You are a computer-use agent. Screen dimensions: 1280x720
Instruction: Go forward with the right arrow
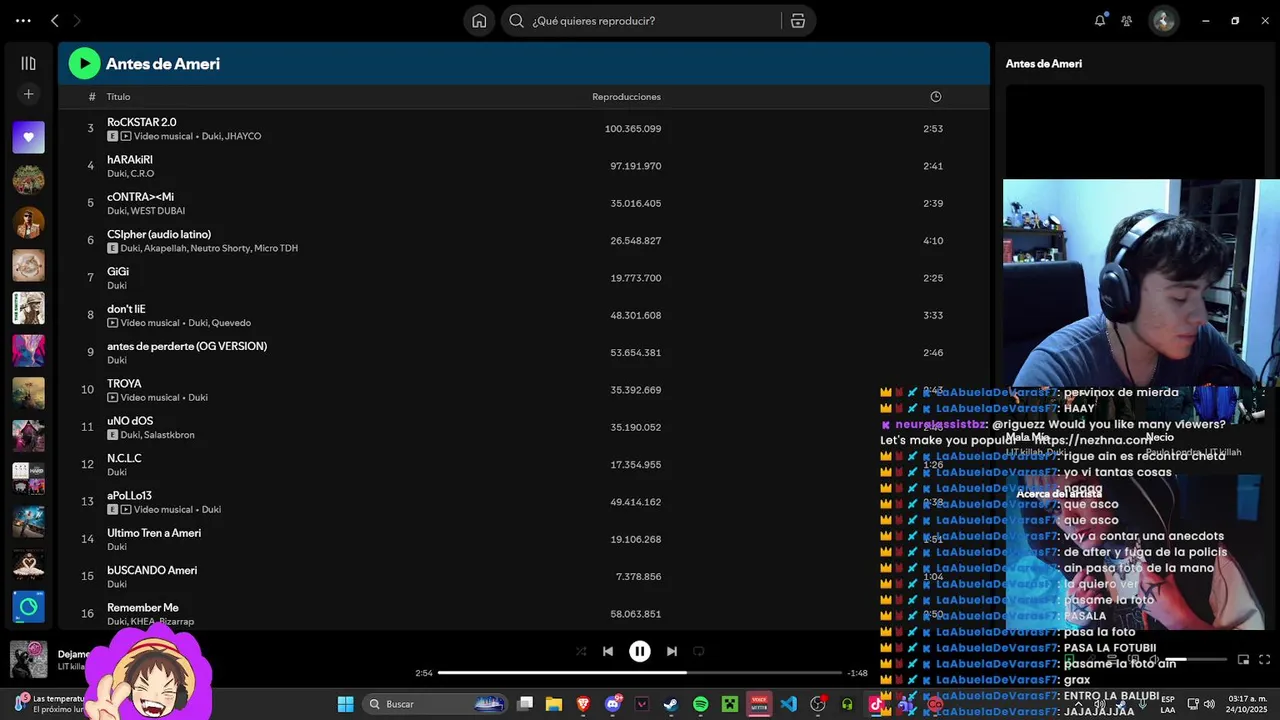[x=77, y=20]
